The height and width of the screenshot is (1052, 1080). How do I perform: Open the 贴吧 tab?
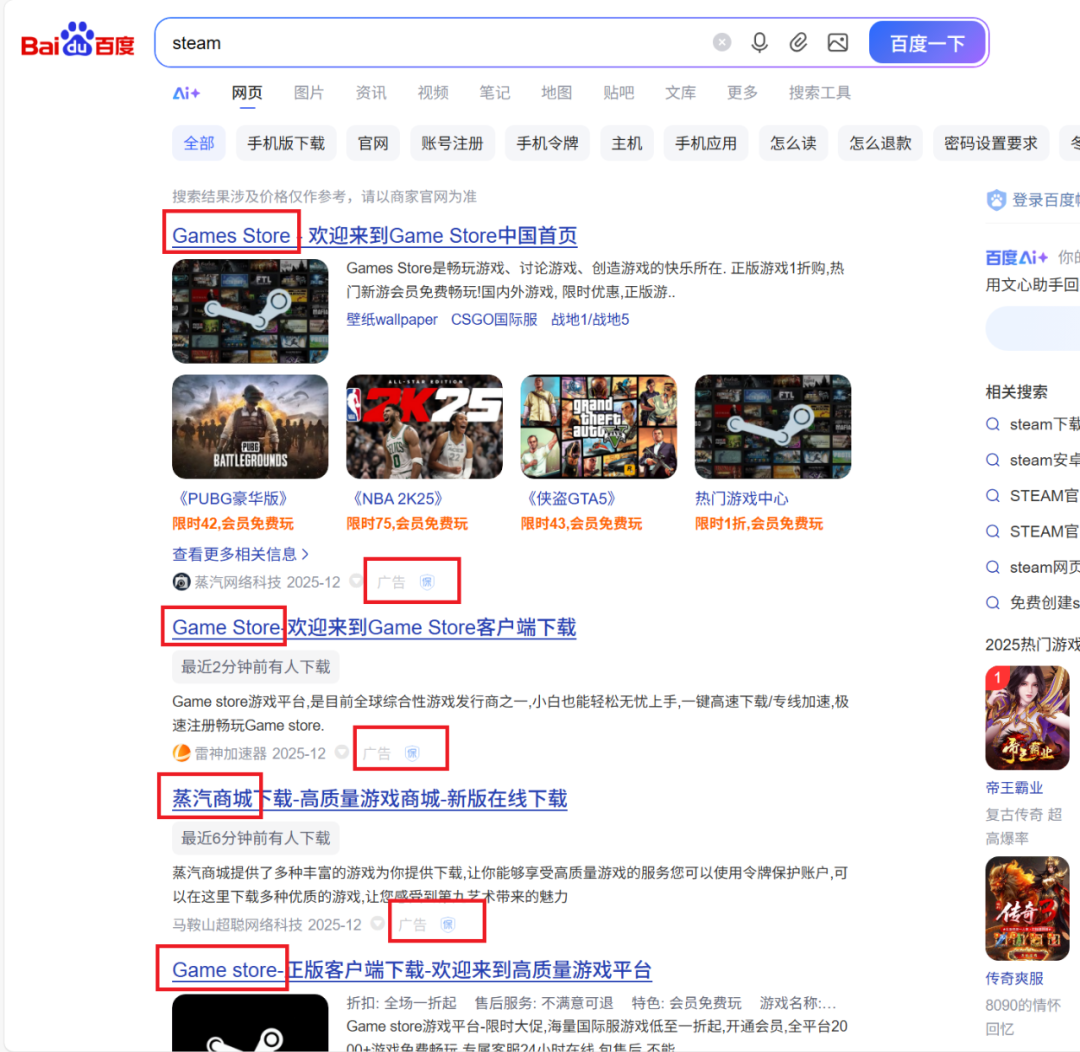coord(619,93)
